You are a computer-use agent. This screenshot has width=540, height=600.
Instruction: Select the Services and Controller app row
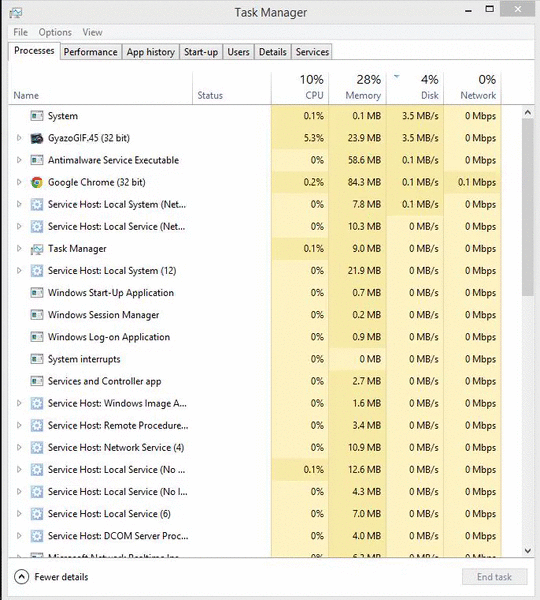pyautogui.click(x=255, y=381)
